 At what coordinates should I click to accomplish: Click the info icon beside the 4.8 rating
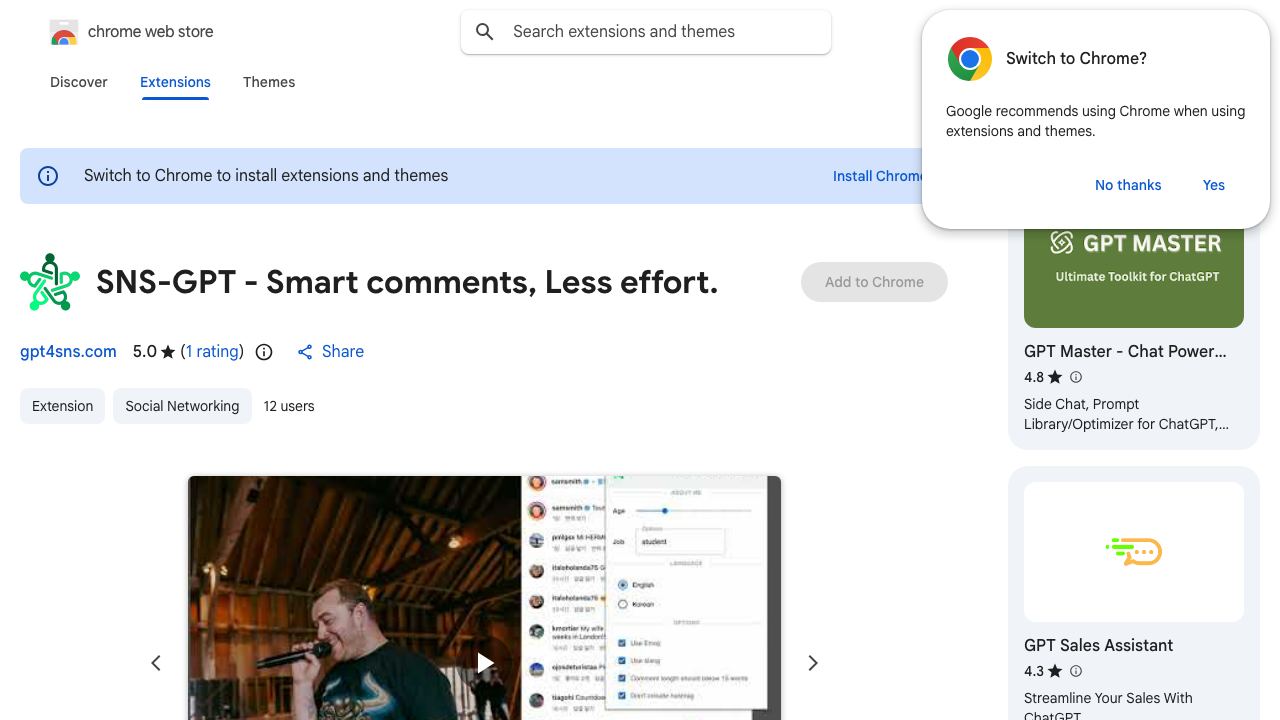tap(1076, 377)
